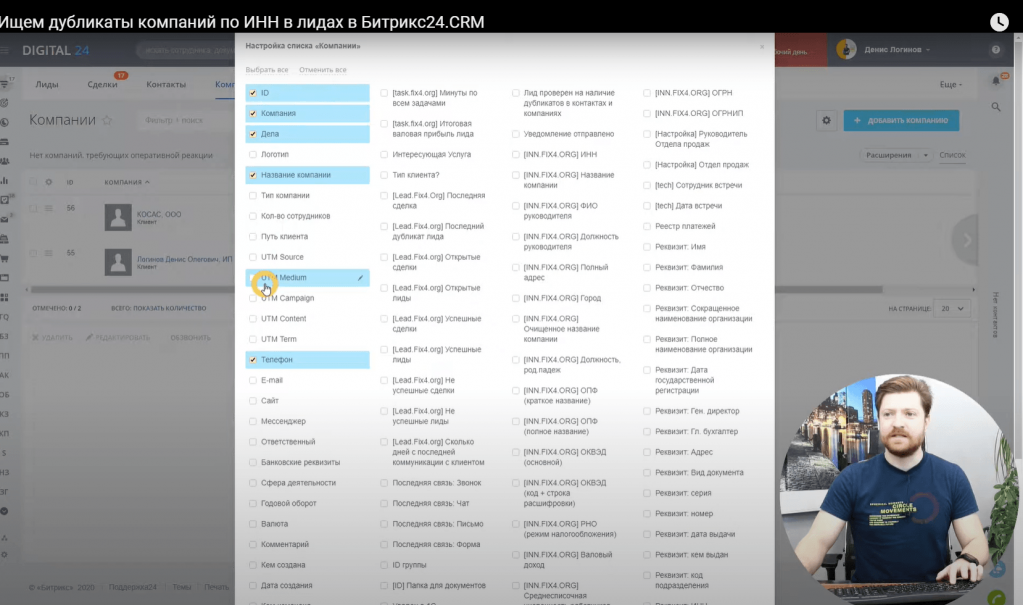Click the Добавить компанию button
Image resolution: width=1023 pixels, height=605 pixels.
pos(901,120)
